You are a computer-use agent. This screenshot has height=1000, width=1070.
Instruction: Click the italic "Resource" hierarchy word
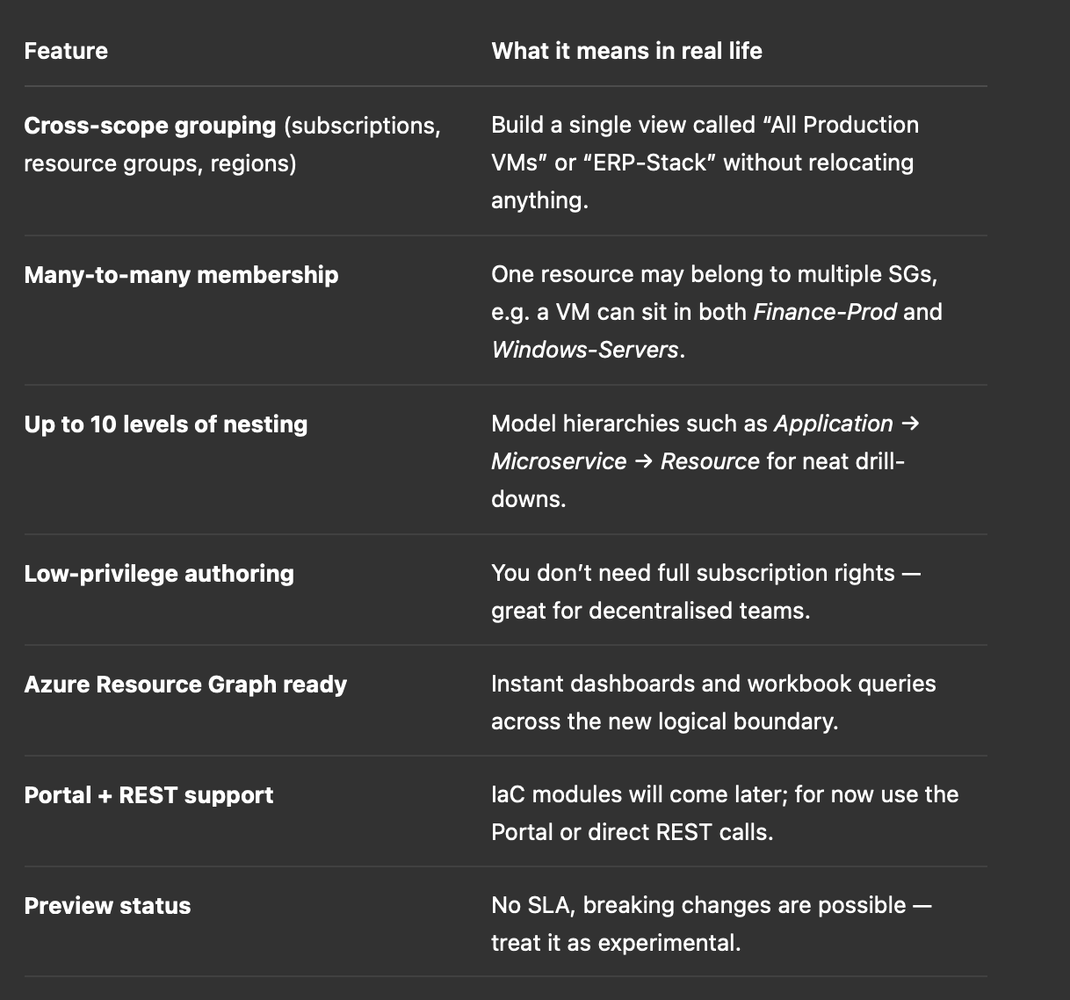click(710, 461)
